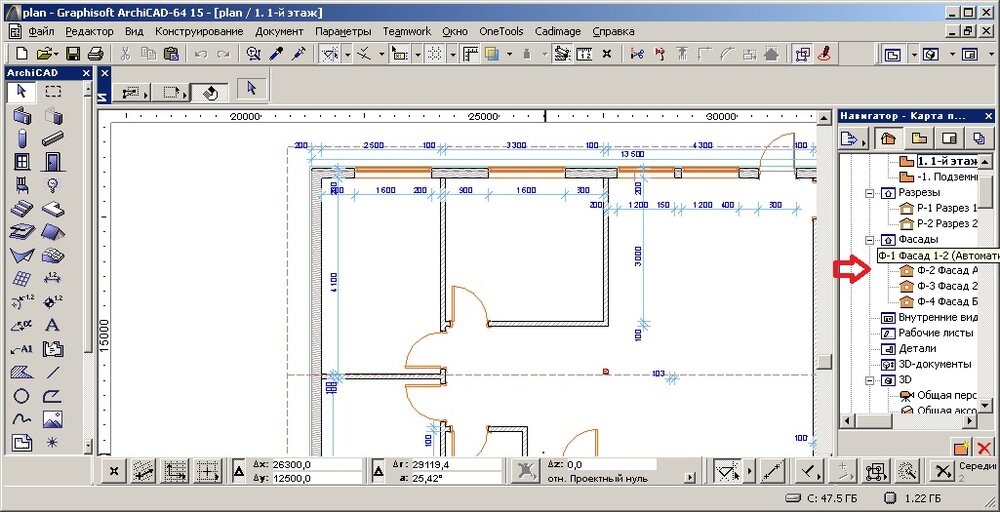Inject parameters with the syringe icon

coord(297,54)
